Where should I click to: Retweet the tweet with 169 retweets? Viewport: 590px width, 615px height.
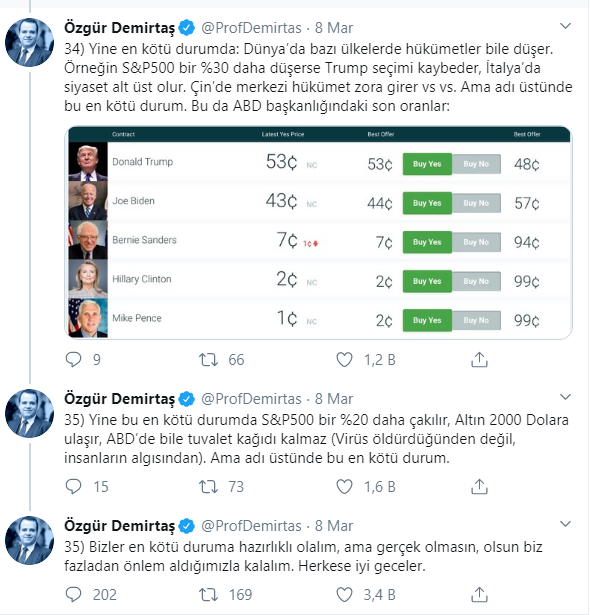coord(208,595)
